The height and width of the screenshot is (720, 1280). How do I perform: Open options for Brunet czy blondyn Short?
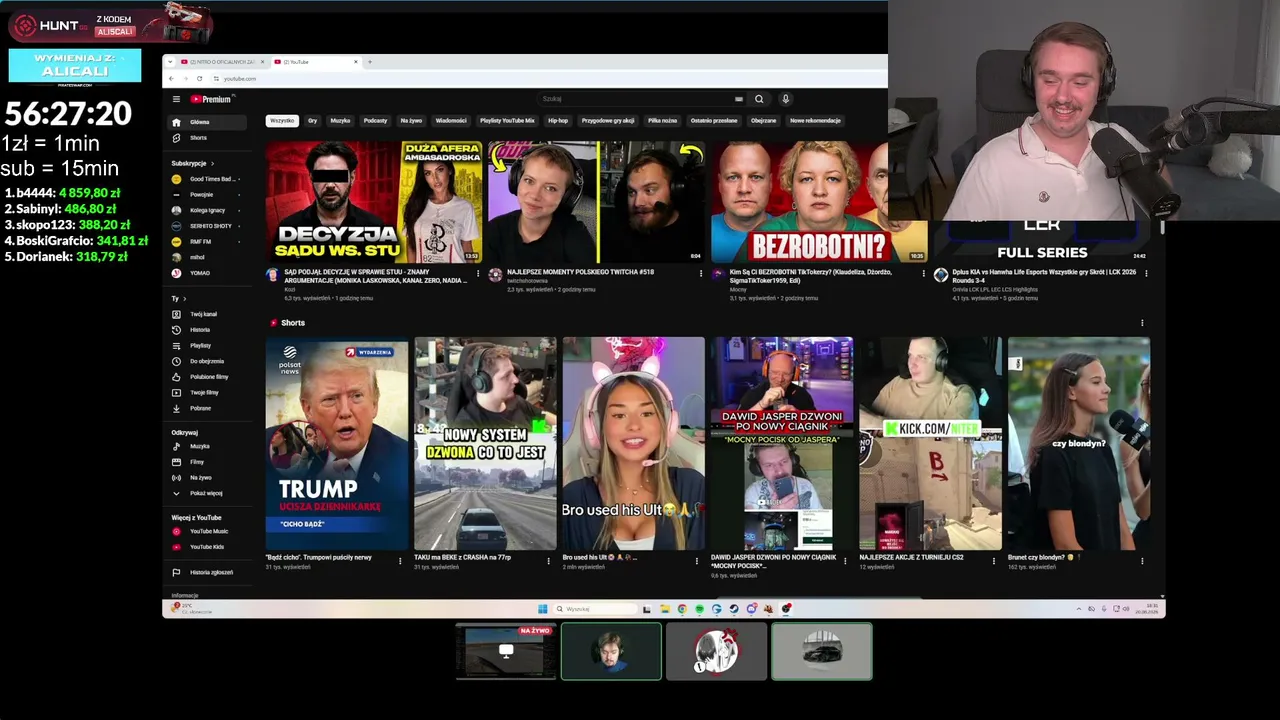[x=1142, y=561]
